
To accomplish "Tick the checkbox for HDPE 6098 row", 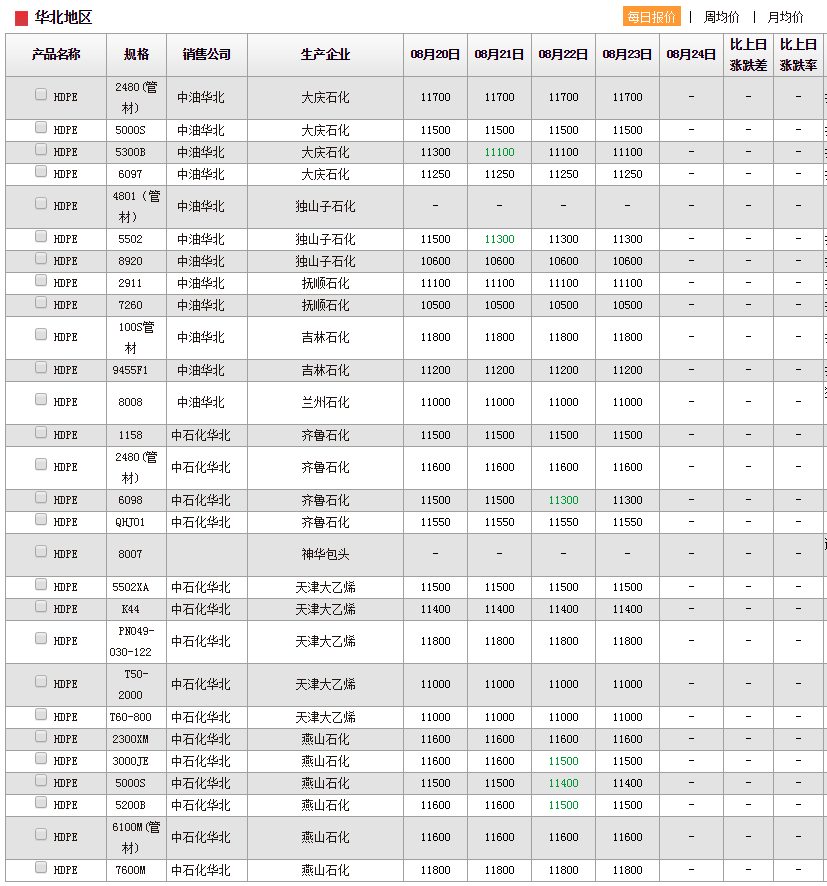I will coord(41,497).
